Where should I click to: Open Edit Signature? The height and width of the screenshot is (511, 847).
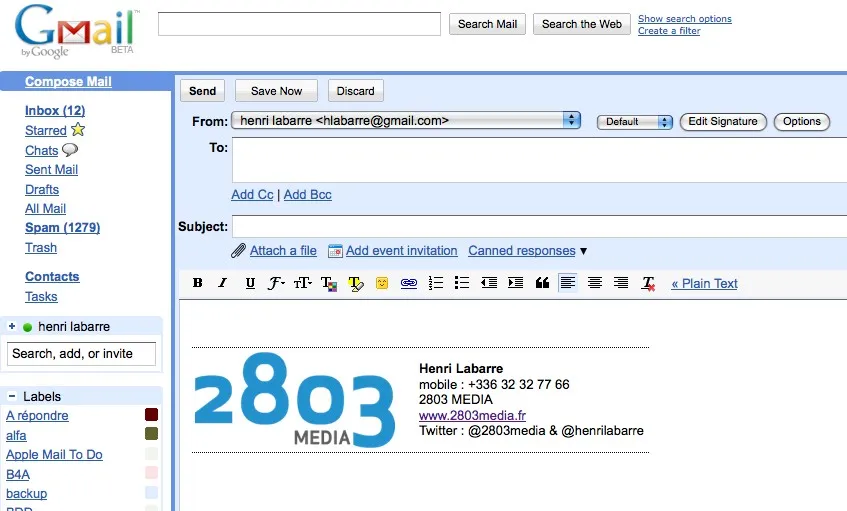(723, 121)
